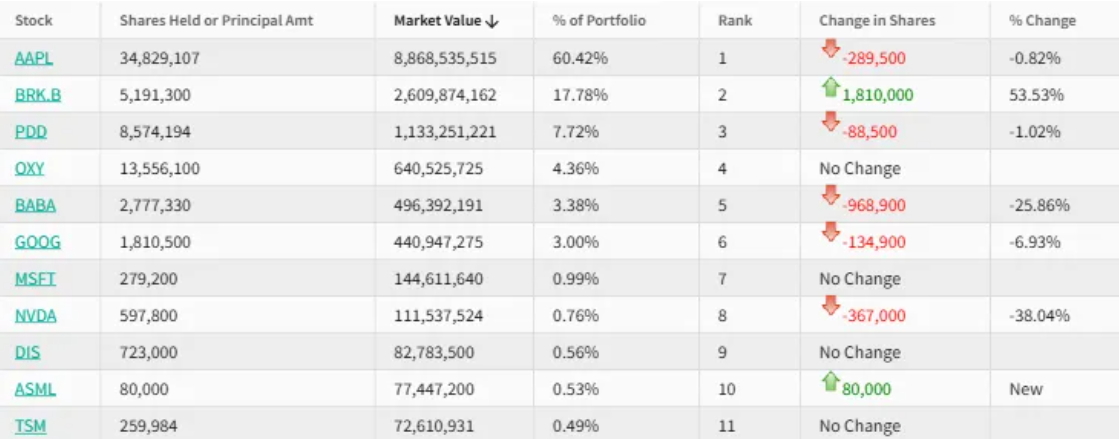Open the AAPL stock link
The width and height of the screenshot is (1119, 439).
(x=34, y=58)
